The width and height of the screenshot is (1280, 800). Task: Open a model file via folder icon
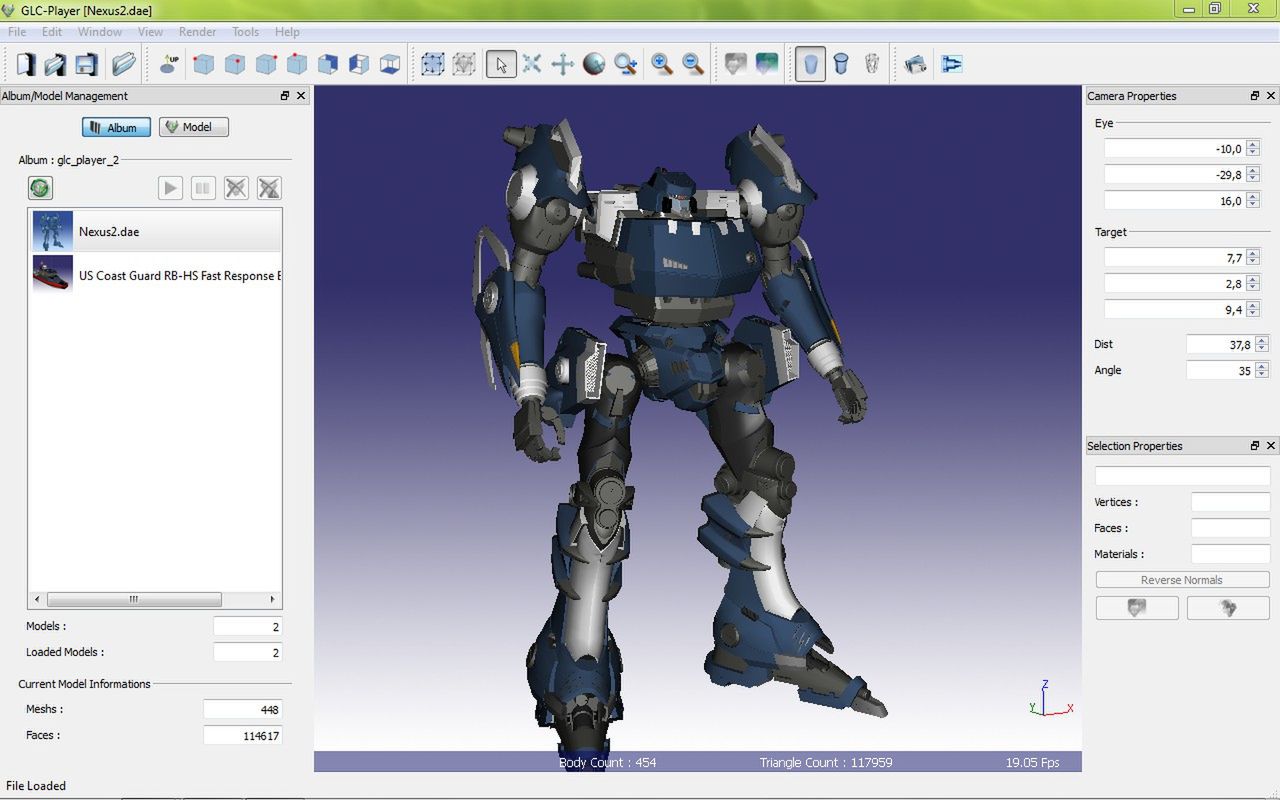coord(124,64)
